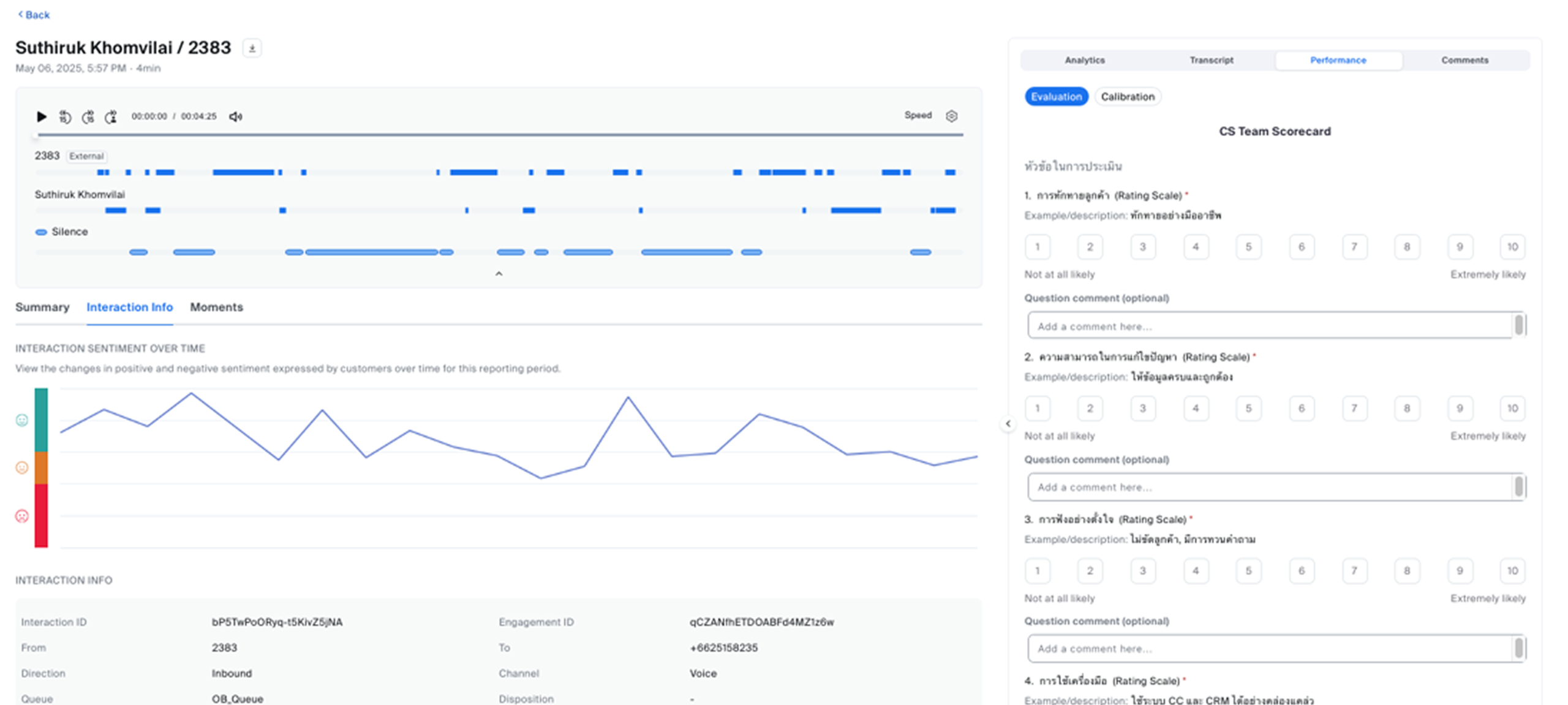Rate question 1 with score 10
The image size is (1568, 705).
point(1512,247)
